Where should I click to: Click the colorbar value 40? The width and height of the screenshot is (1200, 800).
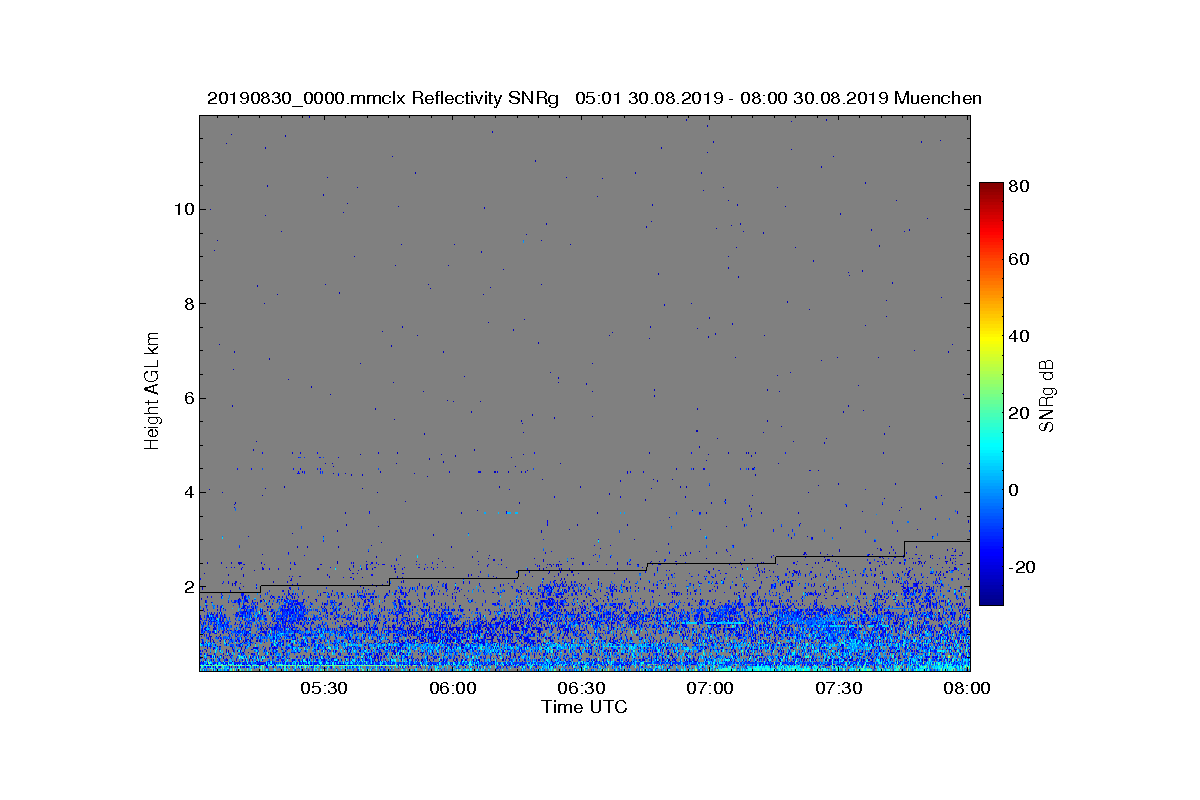1020,336
